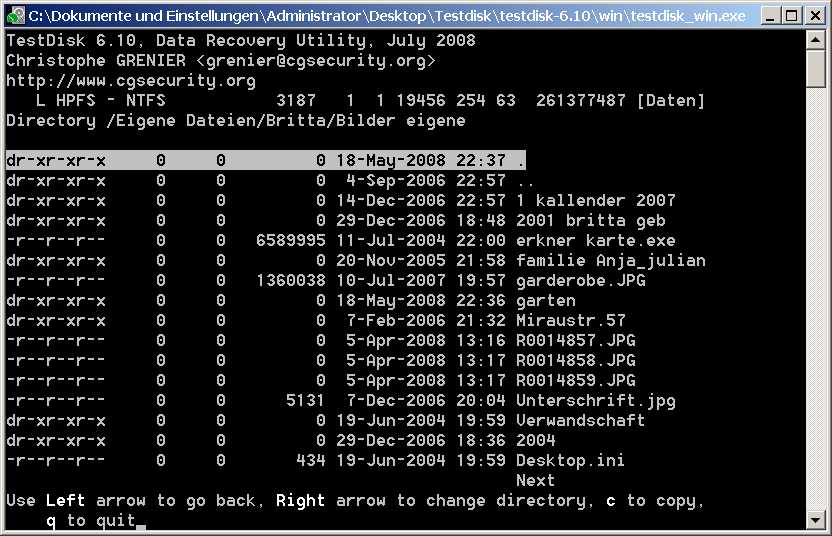
Task: Select the file 'garderobe.JPG'
Action: point(326,280)
